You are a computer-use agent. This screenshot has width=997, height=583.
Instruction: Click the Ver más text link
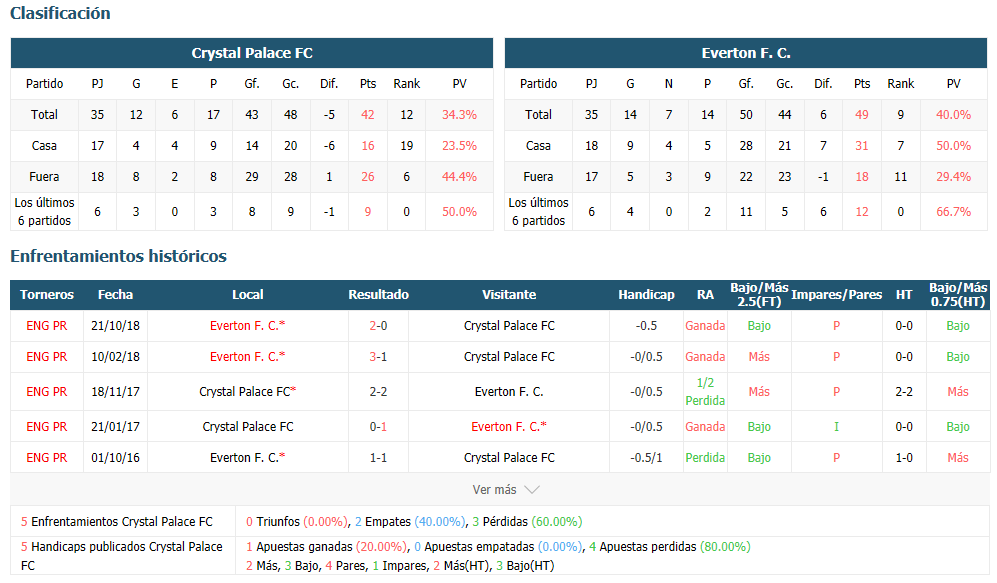coord(494,490)
